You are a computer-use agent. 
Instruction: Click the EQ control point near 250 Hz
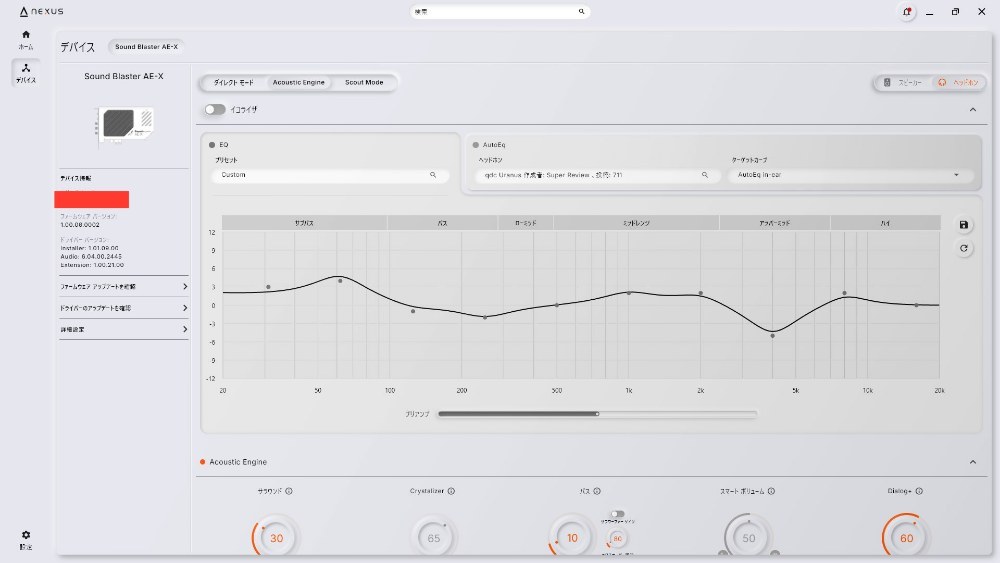coord(485,317)
